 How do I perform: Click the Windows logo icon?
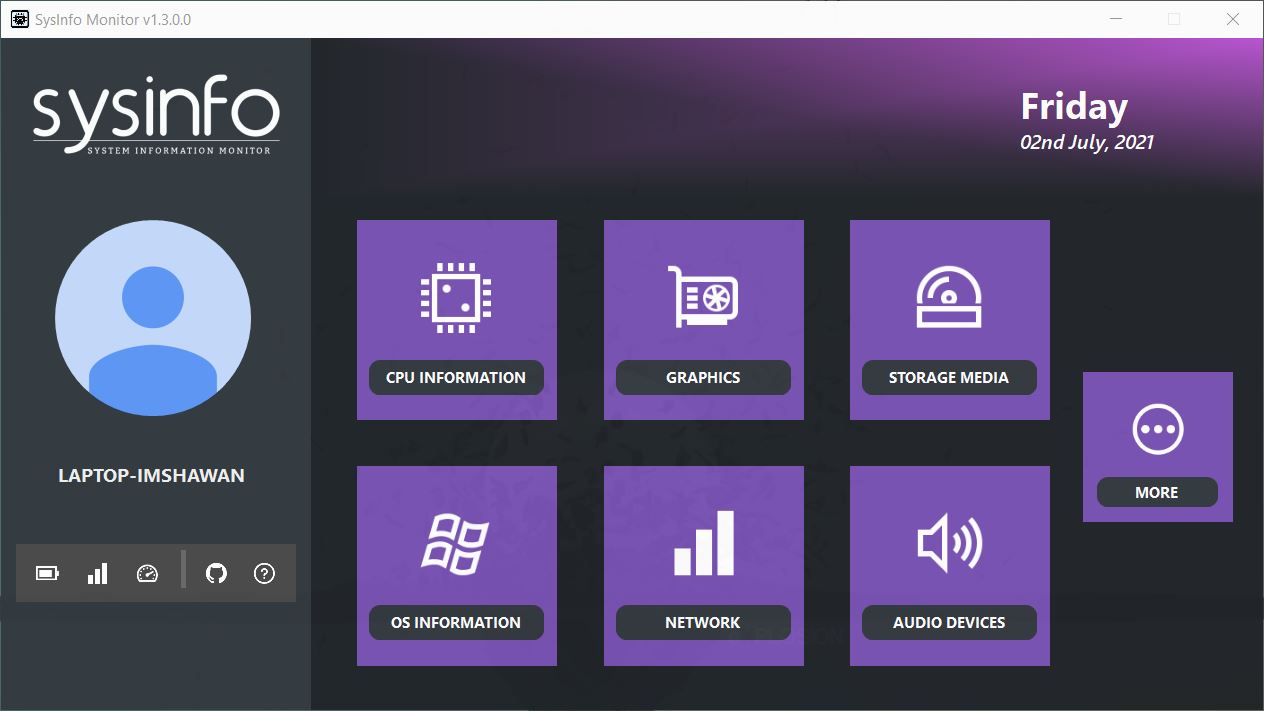(455, 543)
